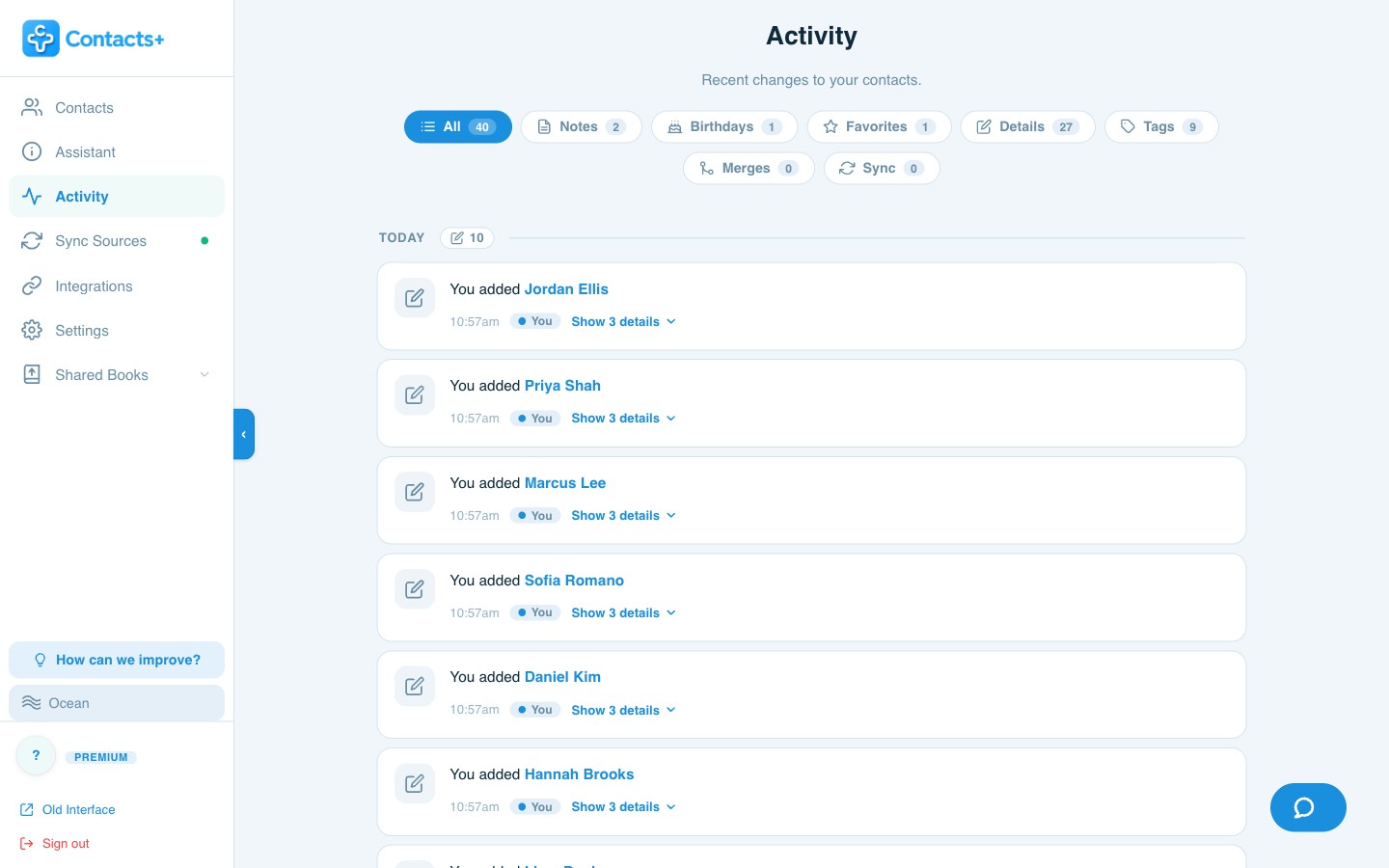The width and height of the screenshot is (1389, 868).
Task: Click the Integrations link icon
Action: 32,286
